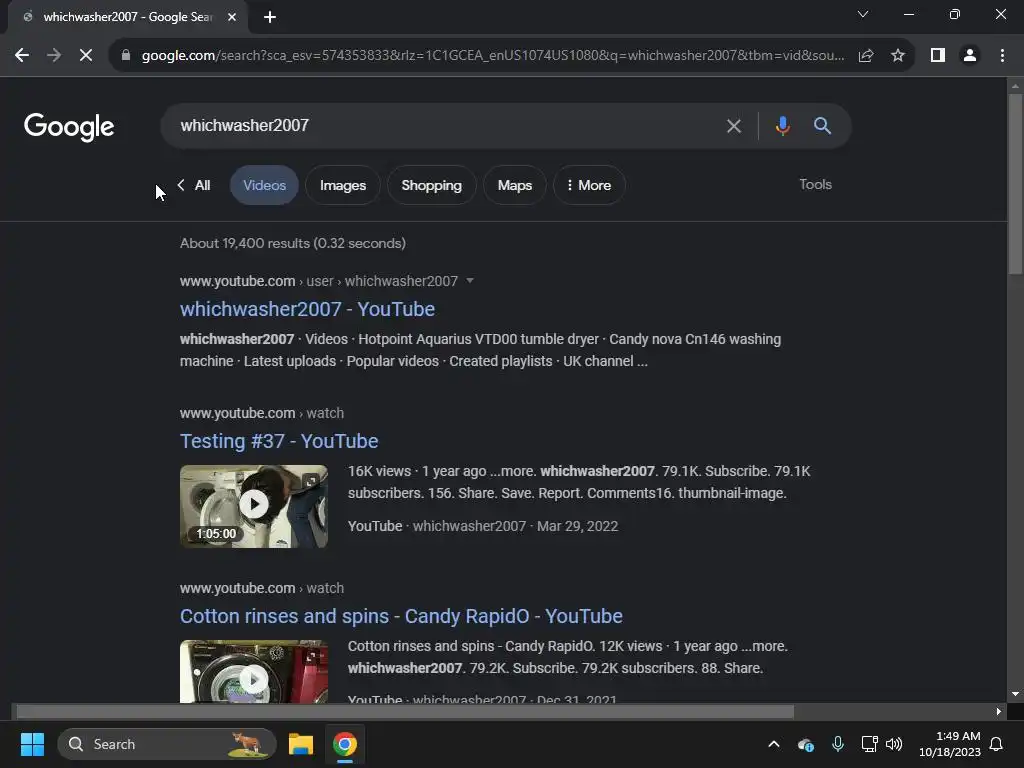
Task: Go back to the previous page
Action: click(x=22, y=56)
